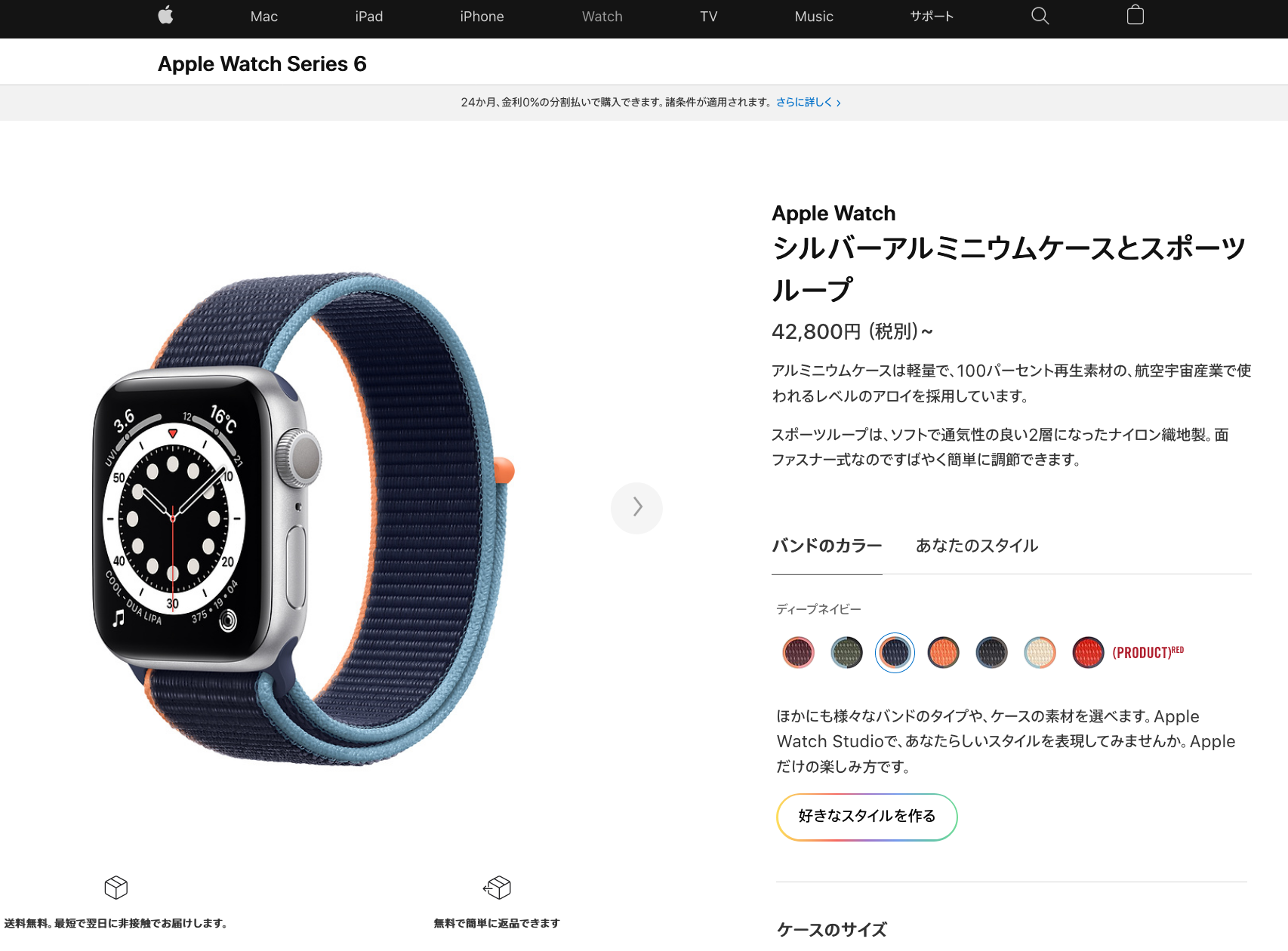Click the free delivery box icon
Screen dimensions: 1288x951
pyautogui.click(x=116, y=888)
